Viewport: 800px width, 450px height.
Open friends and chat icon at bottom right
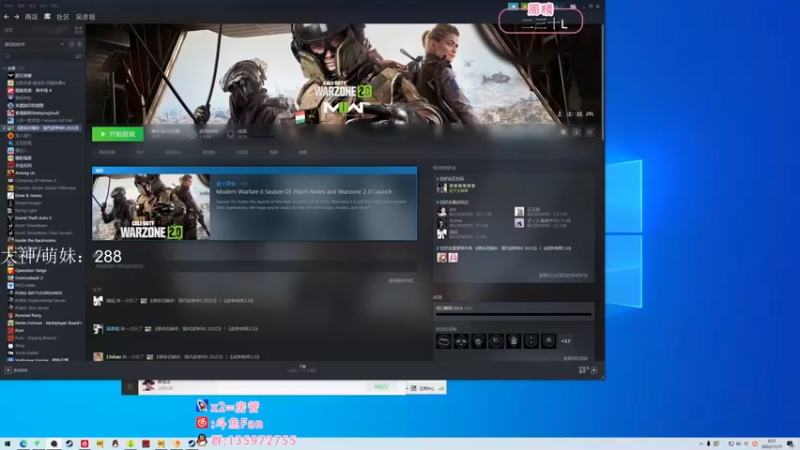pos(588,370)
